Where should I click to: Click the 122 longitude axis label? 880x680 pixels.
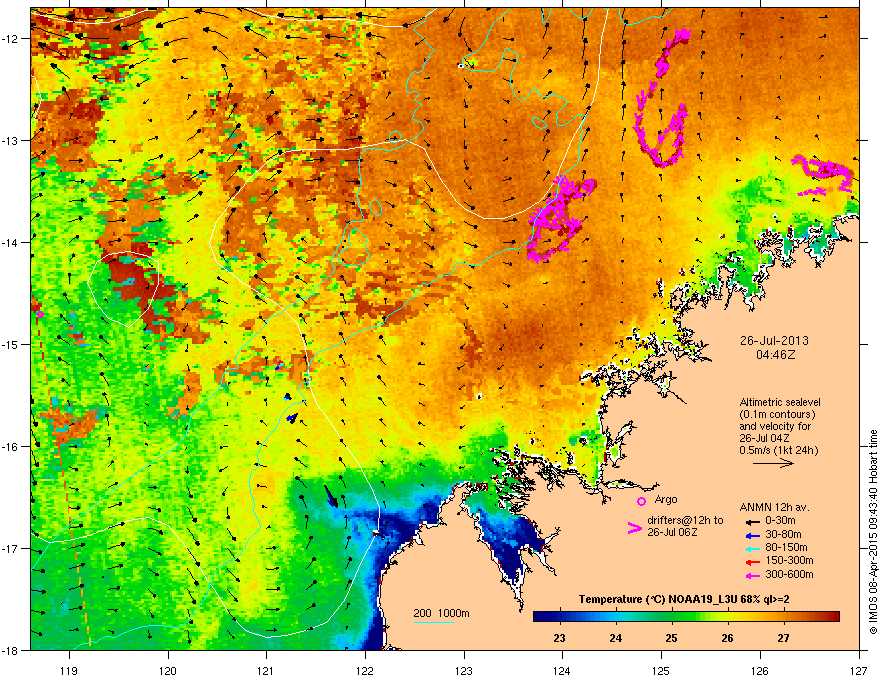pyautogui.click(x=365, y=670)
